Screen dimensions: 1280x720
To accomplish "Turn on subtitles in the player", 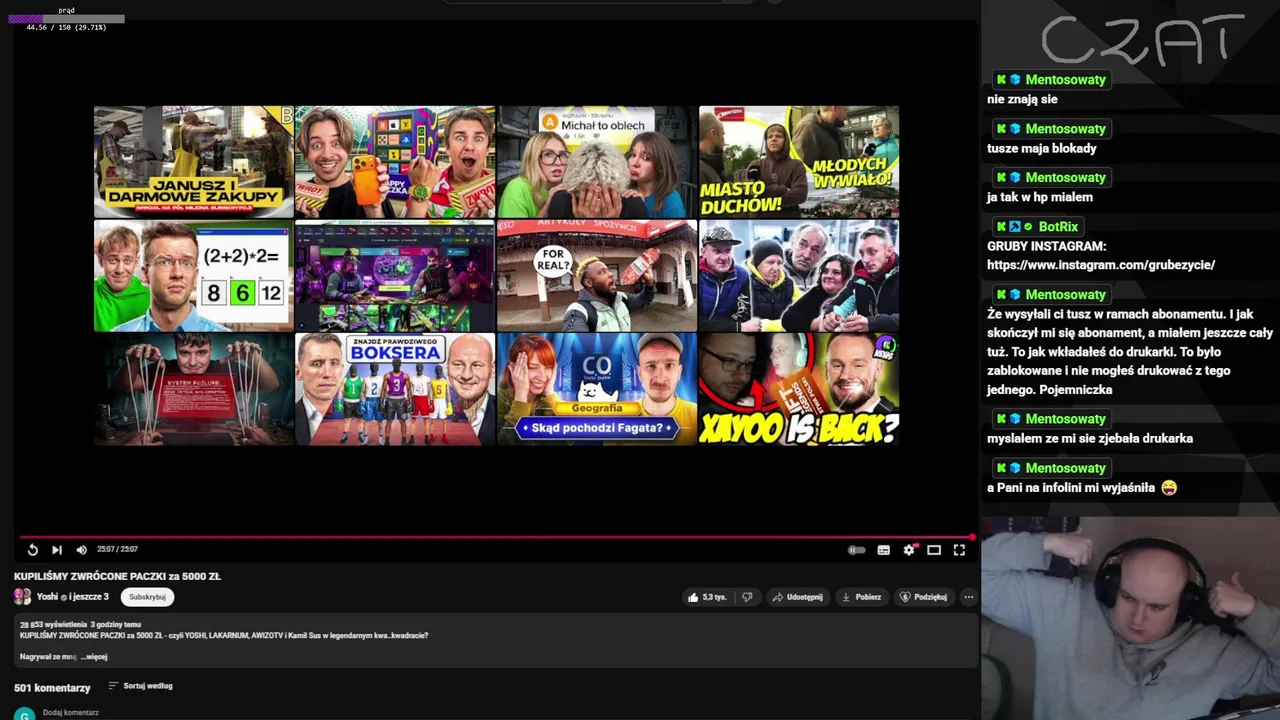I will point(884,549).
